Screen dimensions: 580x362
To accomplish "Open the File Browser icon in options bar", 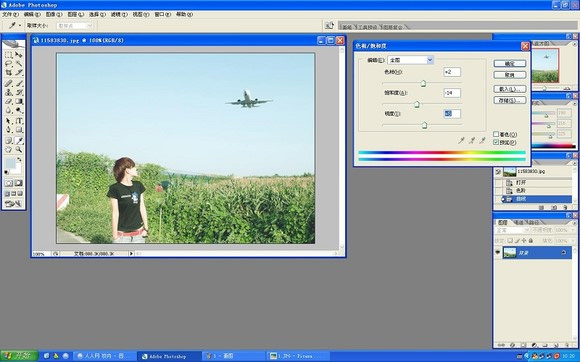I will [x=329, y=26].
